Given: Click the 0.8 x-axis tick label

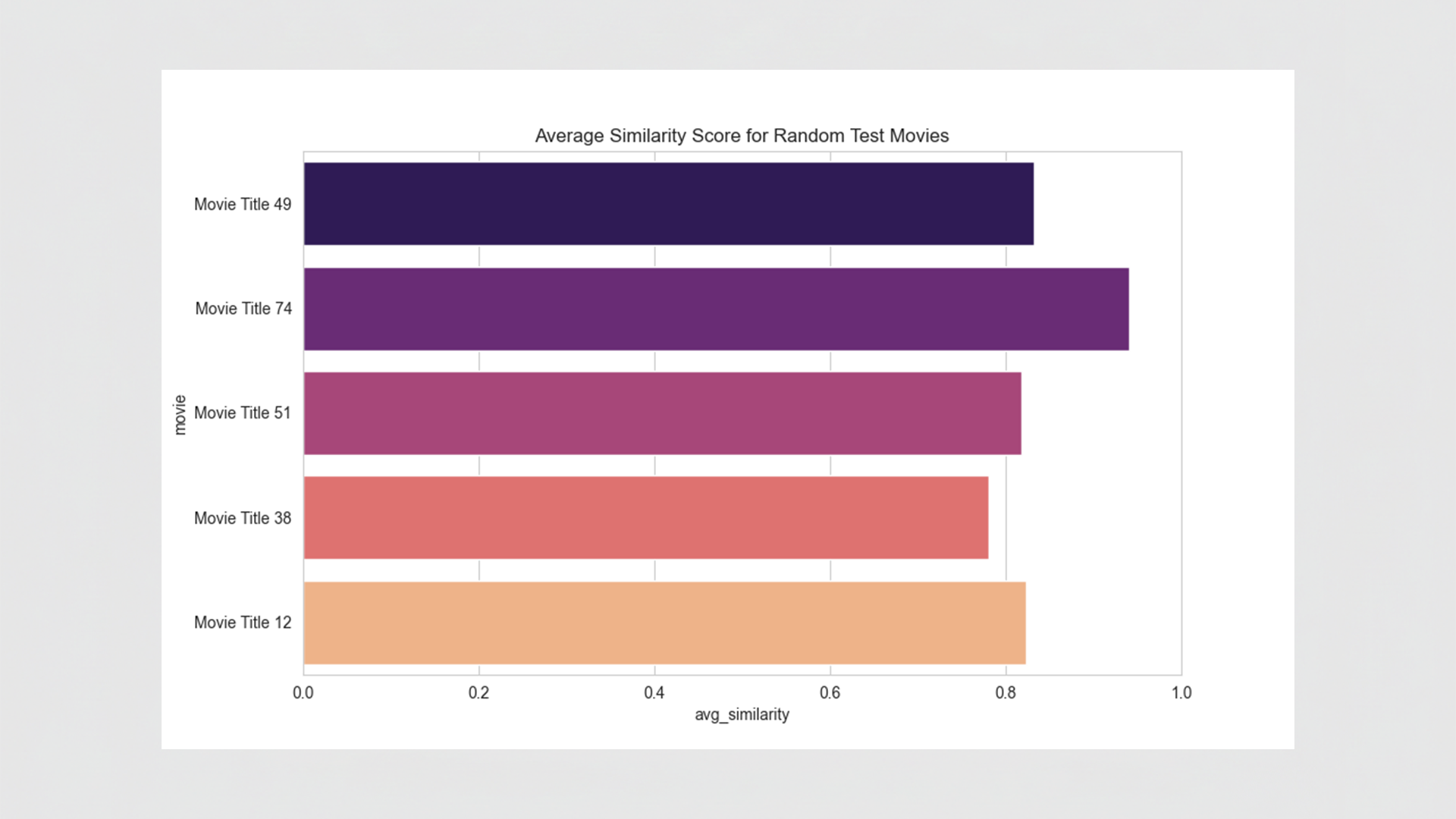Looking at the screenshot, I should click(x=1006, y=693).
